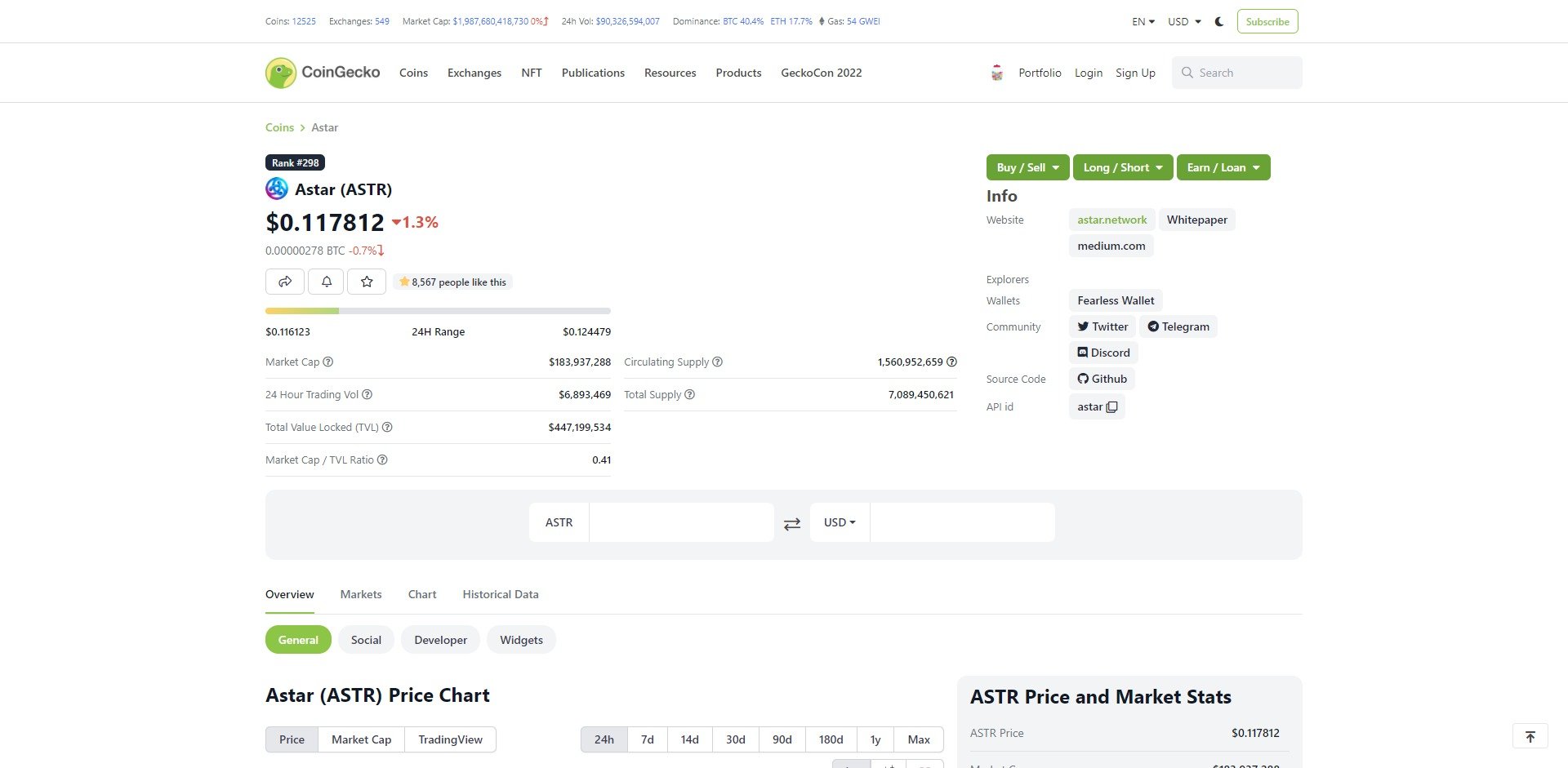This screenshot has width=1568, height=768.
Task: Click the 24H price range bar
Action: click(438, 311)
